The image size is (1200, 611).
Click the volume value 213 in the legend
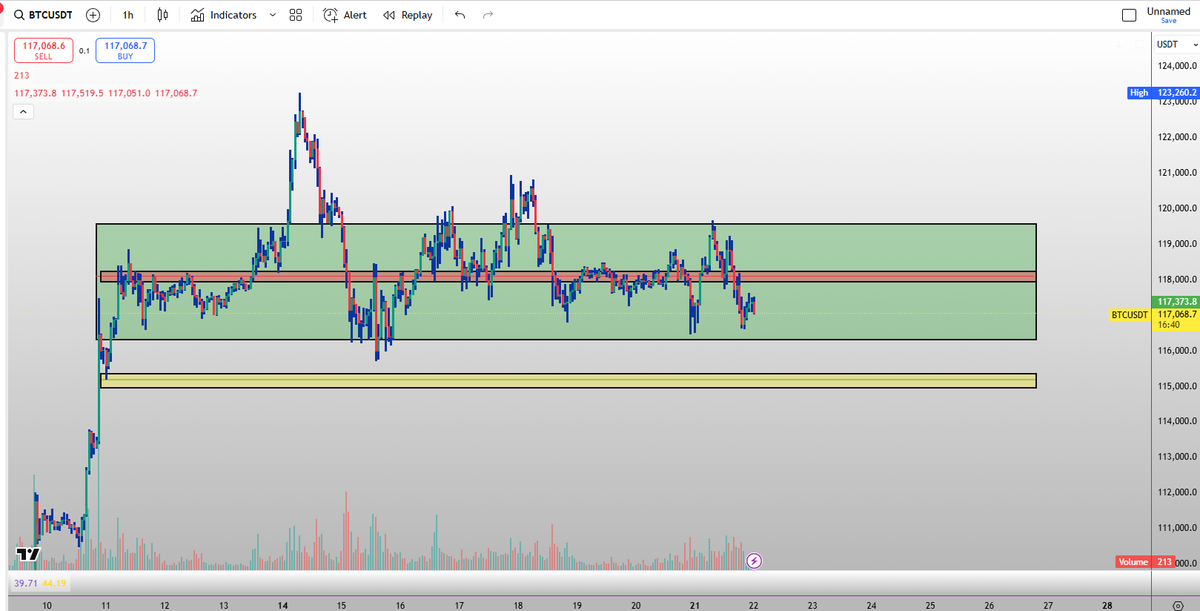point(21,76)
